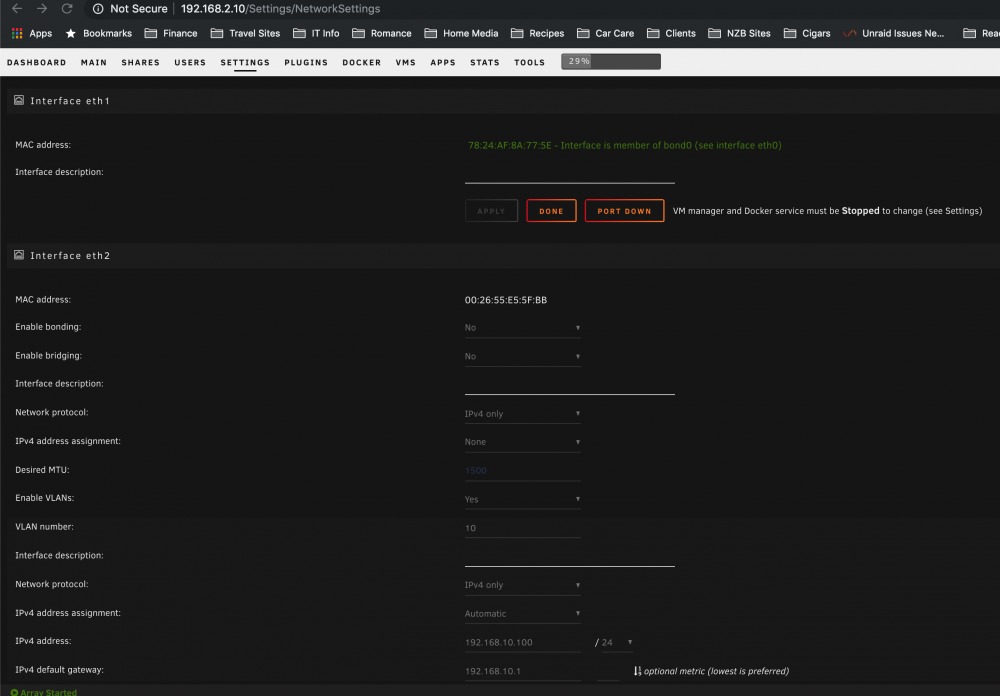This screenshot has width=1000, height=696.
Task: Collapse the Interface eth2 section icon
Action: [19, 255]
